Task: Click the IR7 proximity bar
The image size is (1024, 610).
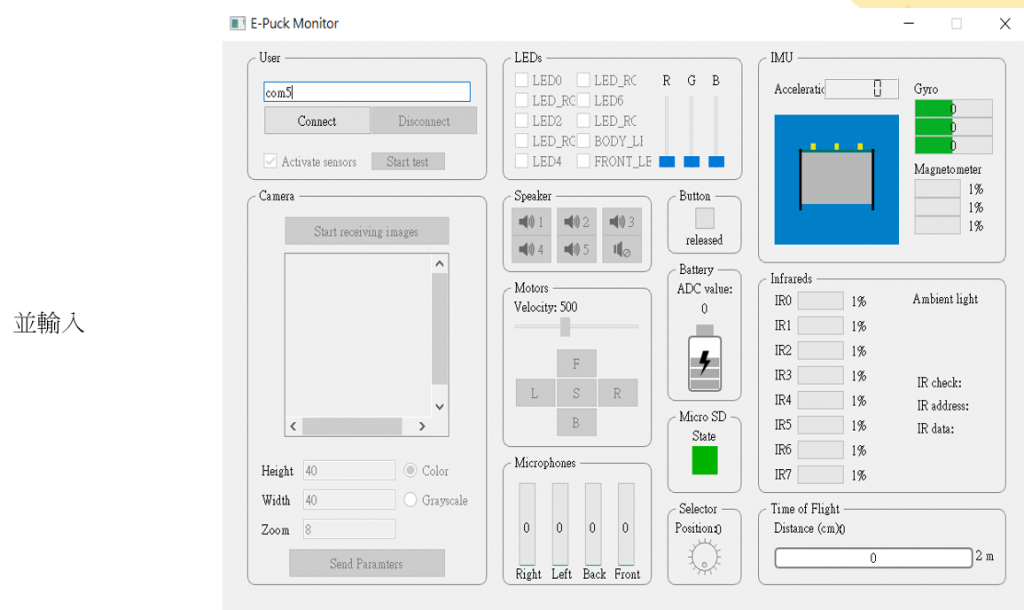Action: pyautogui.click(x=821, y=475)
